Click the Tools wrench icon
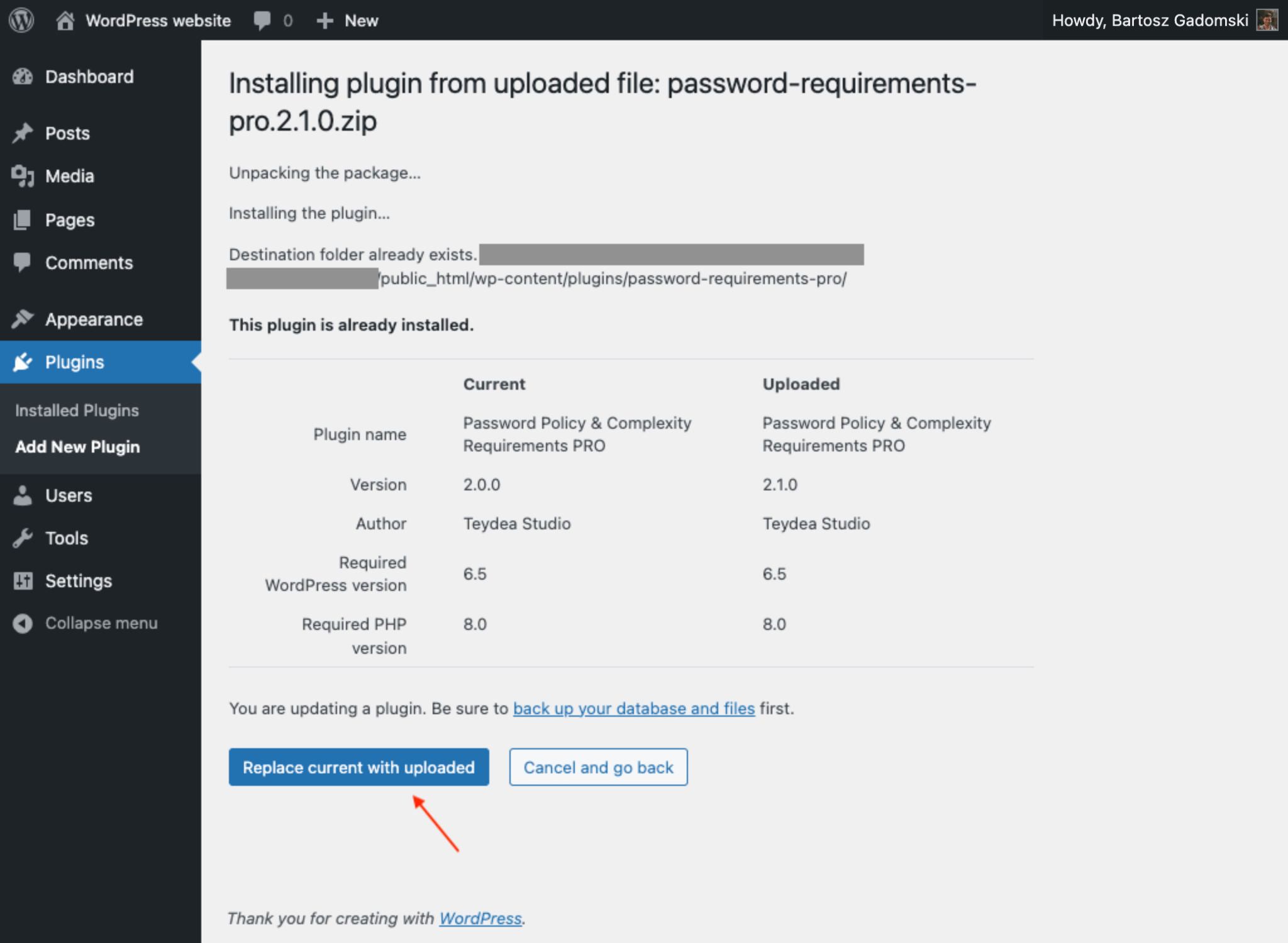Image resolution: width=1288 pixels, height=943 pixels. tap(23, 538)
